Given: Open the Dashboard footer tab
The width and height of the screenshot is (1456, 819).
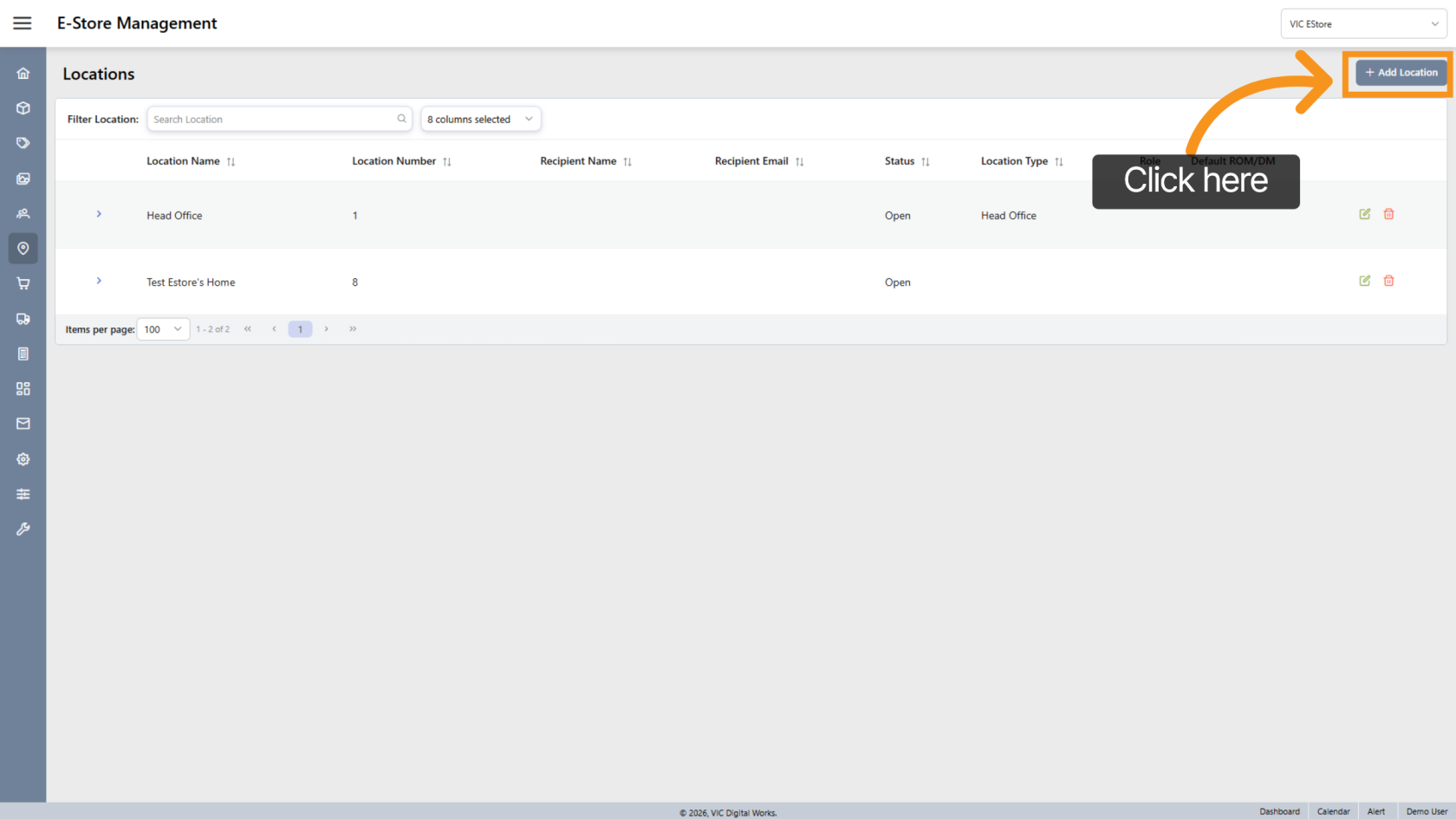Looking at the screenshot, I should click(1279, 811).
